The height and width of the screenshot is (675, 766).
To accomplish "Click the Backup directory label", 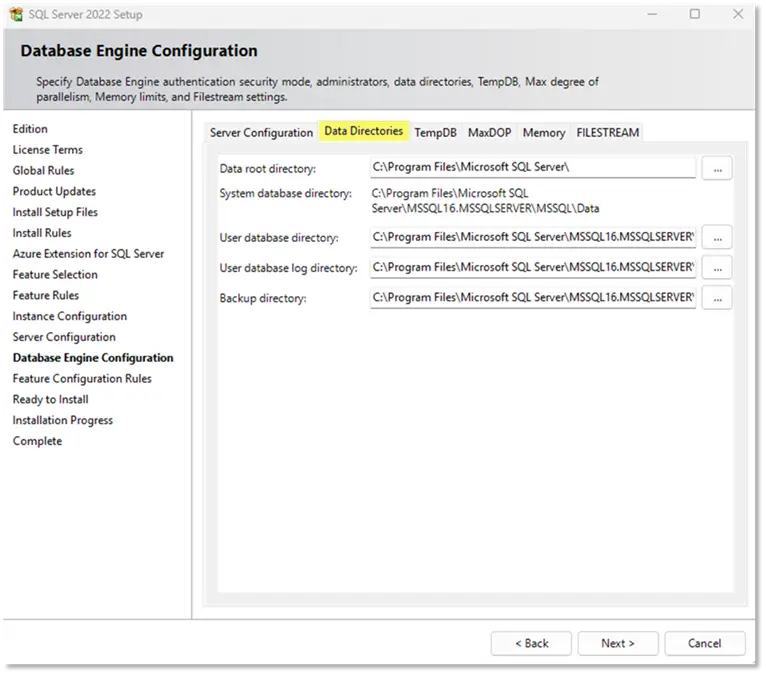I will (263, 299).
